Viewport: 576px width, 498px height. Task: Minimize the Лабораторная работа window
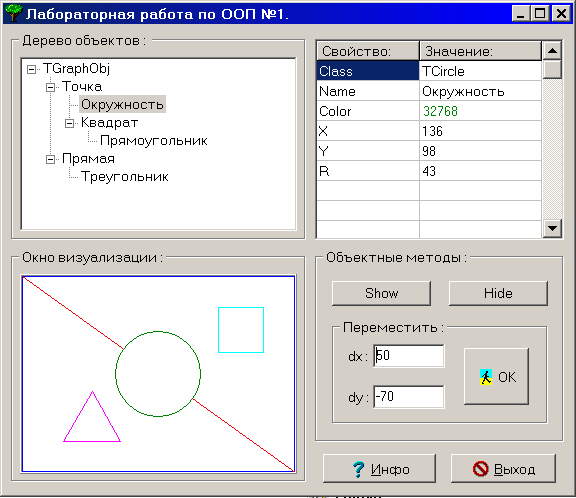[x=521, y=14]
